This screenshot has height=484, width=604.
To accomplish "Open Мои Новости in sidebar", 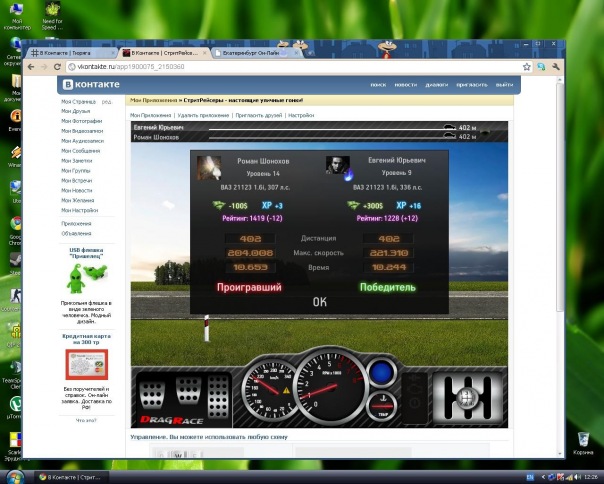I will [77, 190].
